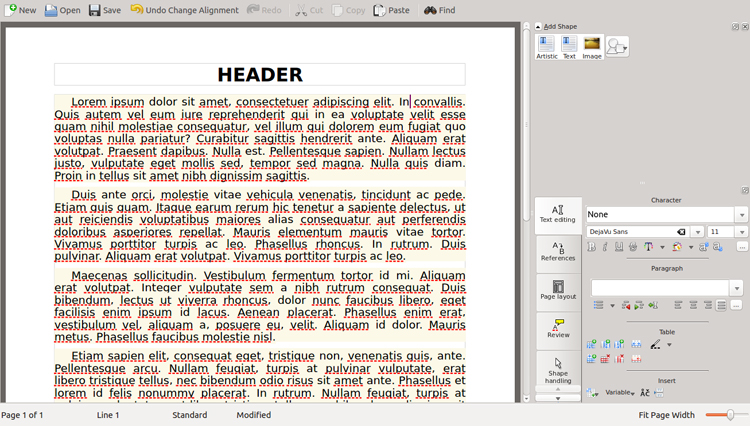Open more paragraph options button
The height and width of the screenshot is (426, 750).
coord(736,305)
